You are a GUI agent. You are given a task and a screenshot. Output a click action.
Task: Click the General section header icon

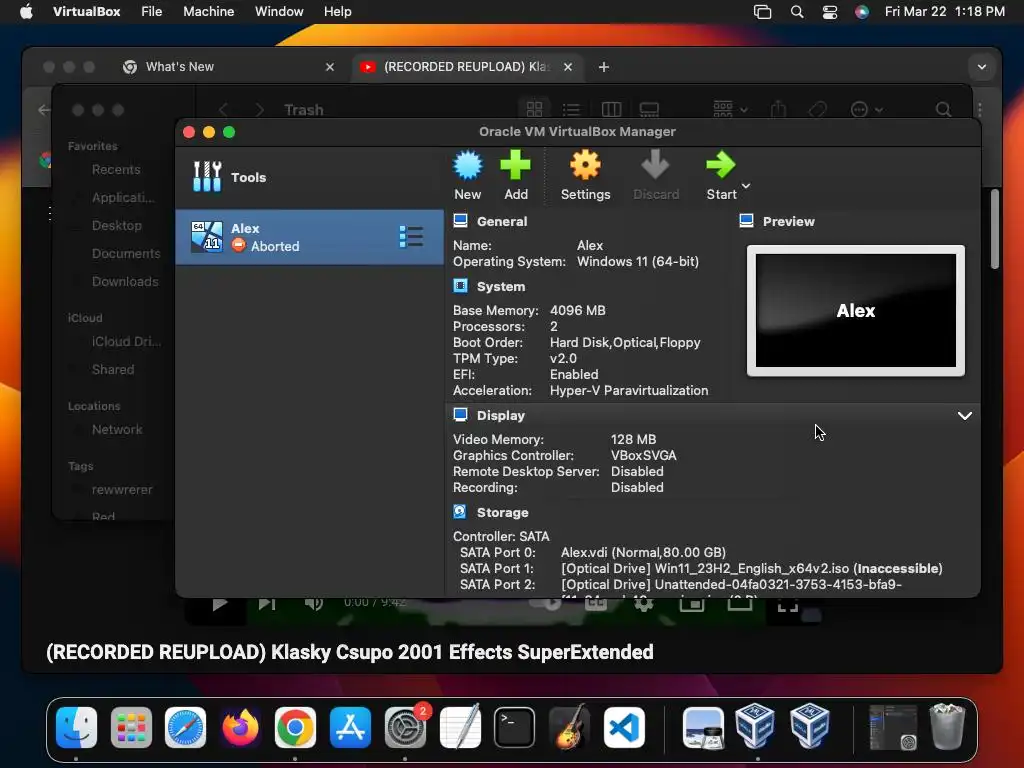pos(460,221)
